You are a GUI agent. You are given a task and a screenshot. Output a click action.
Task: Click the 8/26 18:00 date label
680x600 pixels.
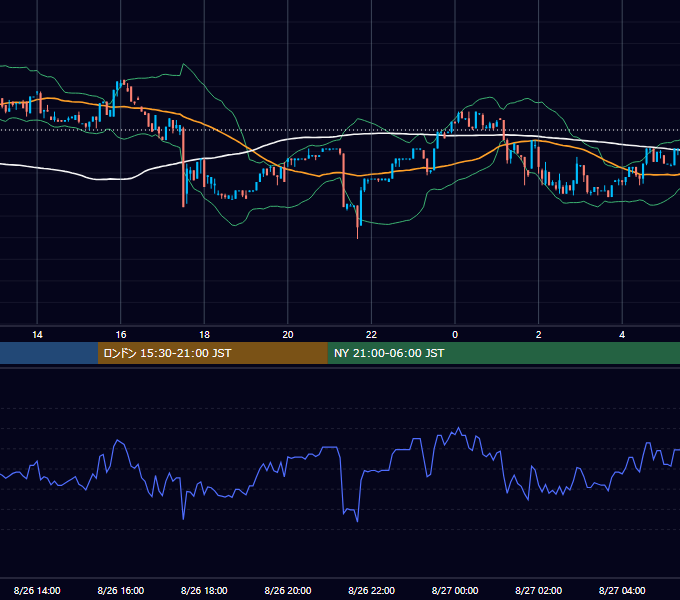pos(204,590)
